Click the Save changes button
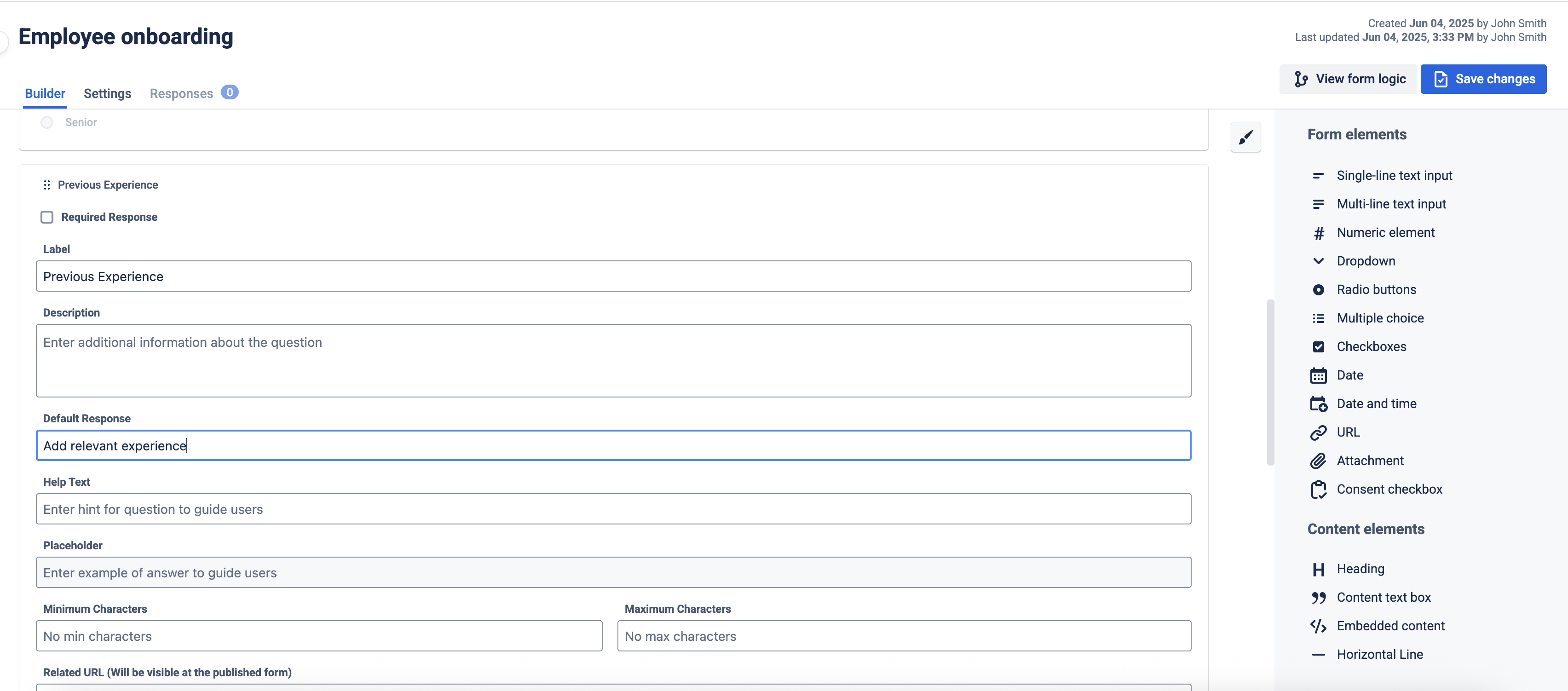This screenshot has height=691, width=1568. (1483, 79)
